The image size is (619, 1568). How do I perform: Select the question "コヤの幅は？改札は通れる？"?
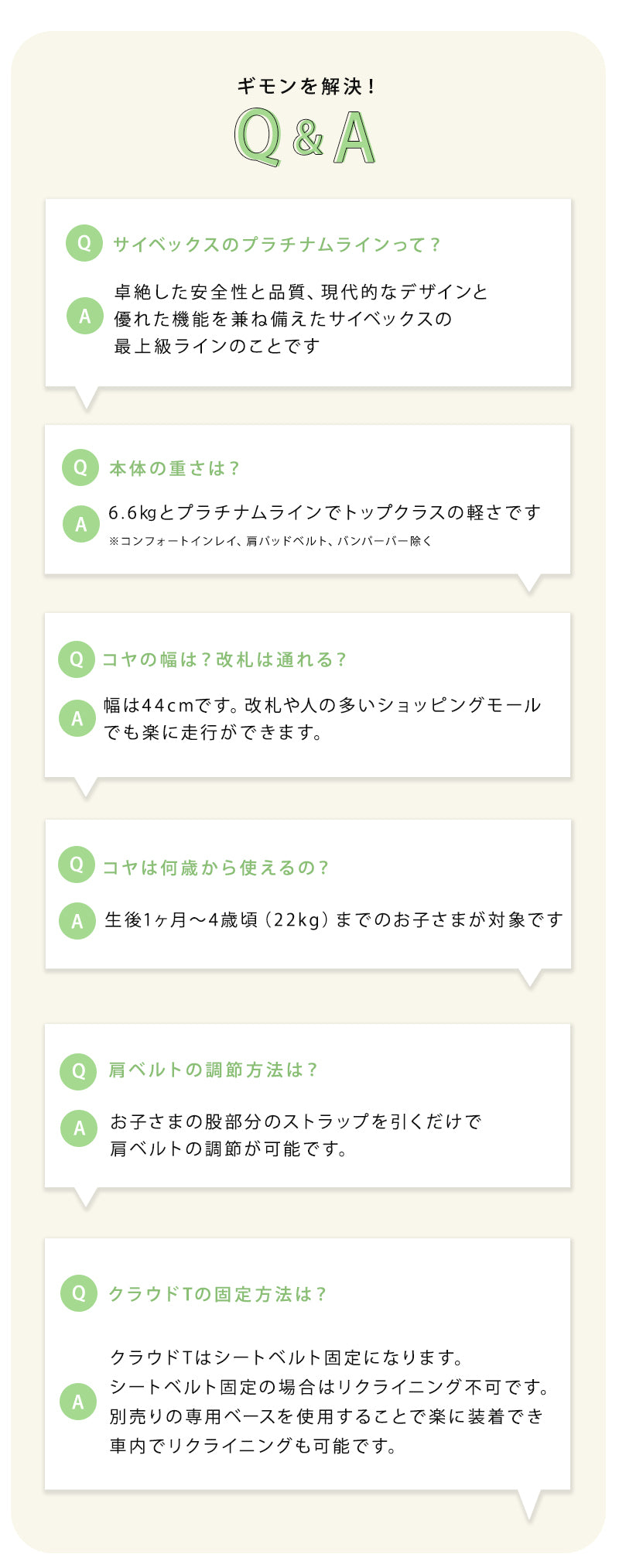(224, 659)
